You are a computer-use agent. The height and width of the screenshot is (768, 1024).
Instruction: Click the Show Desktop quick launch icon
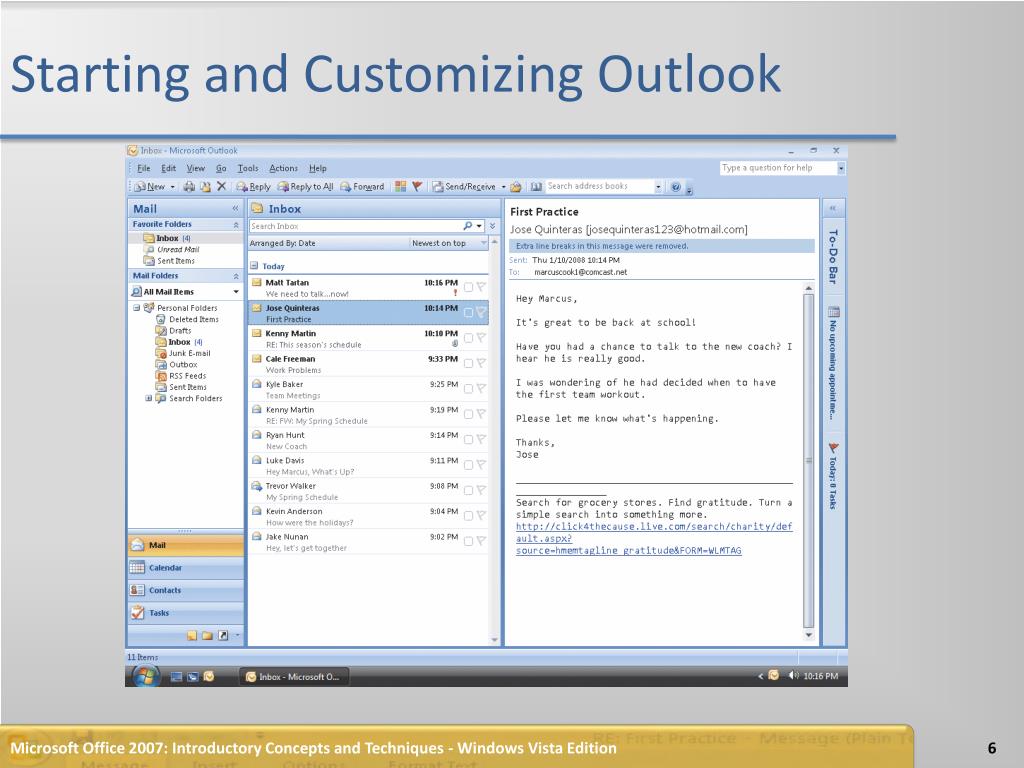pyautogui.click(x=176, y=677)
